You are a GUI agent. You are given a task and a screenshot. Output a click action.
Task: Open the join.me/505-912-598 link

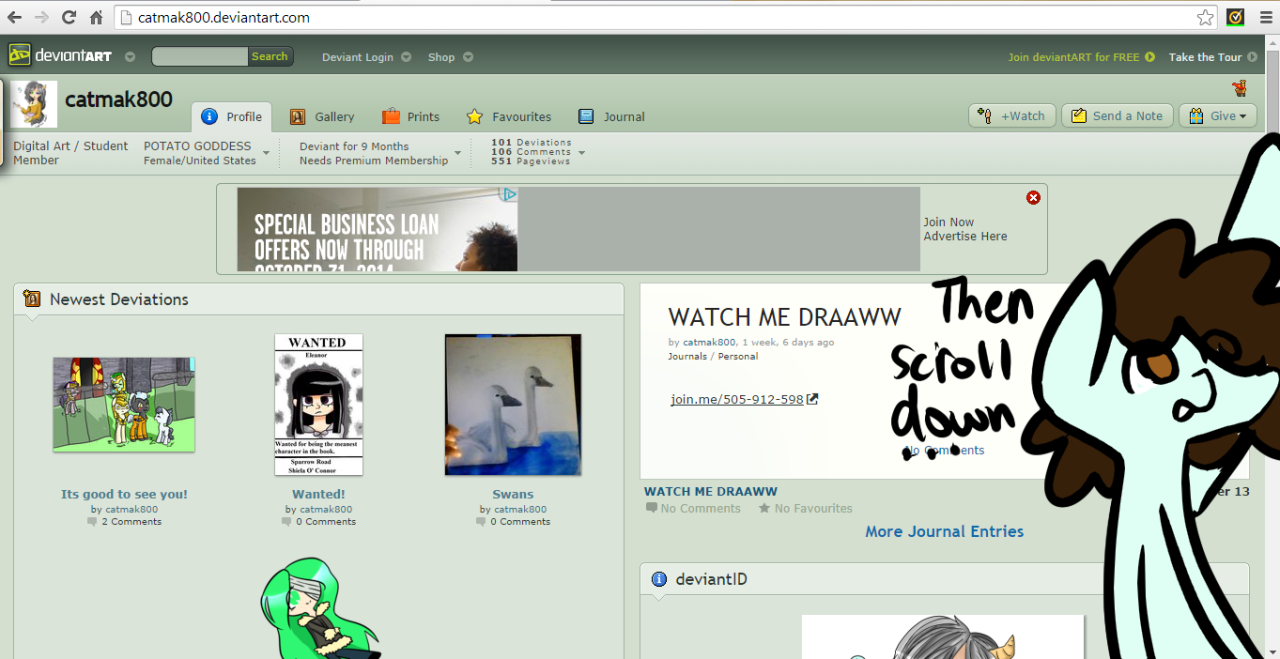click(x=737, y=399)
